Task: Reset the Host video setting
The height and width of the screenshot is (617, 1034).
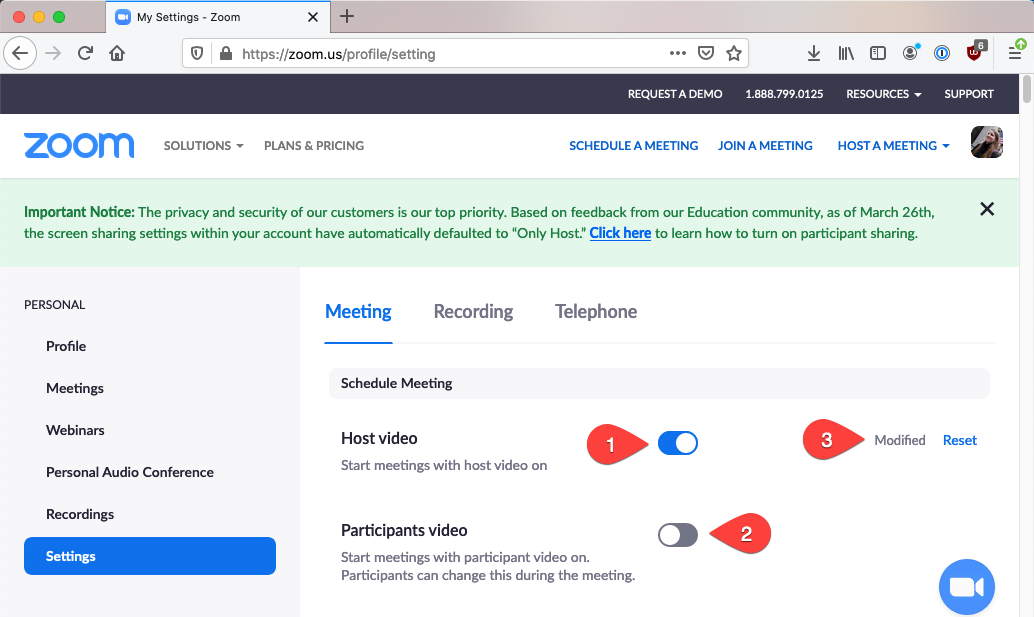Action: click(959, 440)
